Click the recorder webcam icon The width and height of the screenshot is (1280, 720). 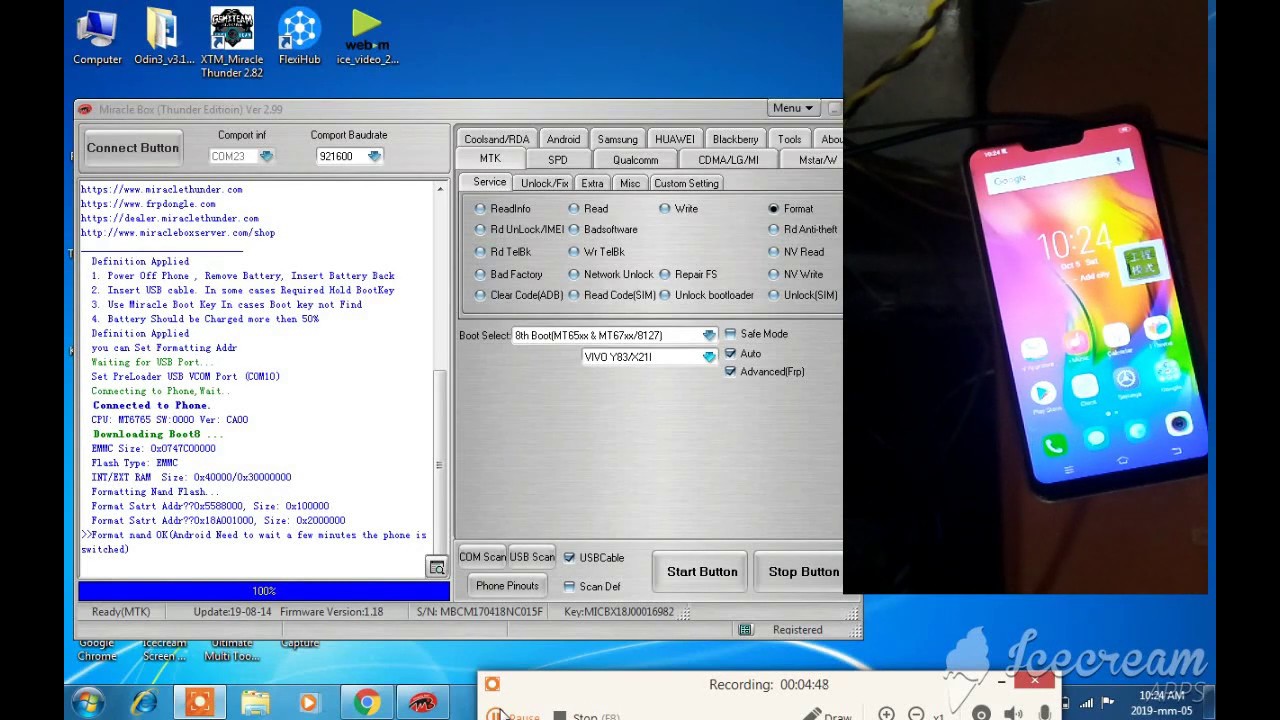(x=981, y=713)
